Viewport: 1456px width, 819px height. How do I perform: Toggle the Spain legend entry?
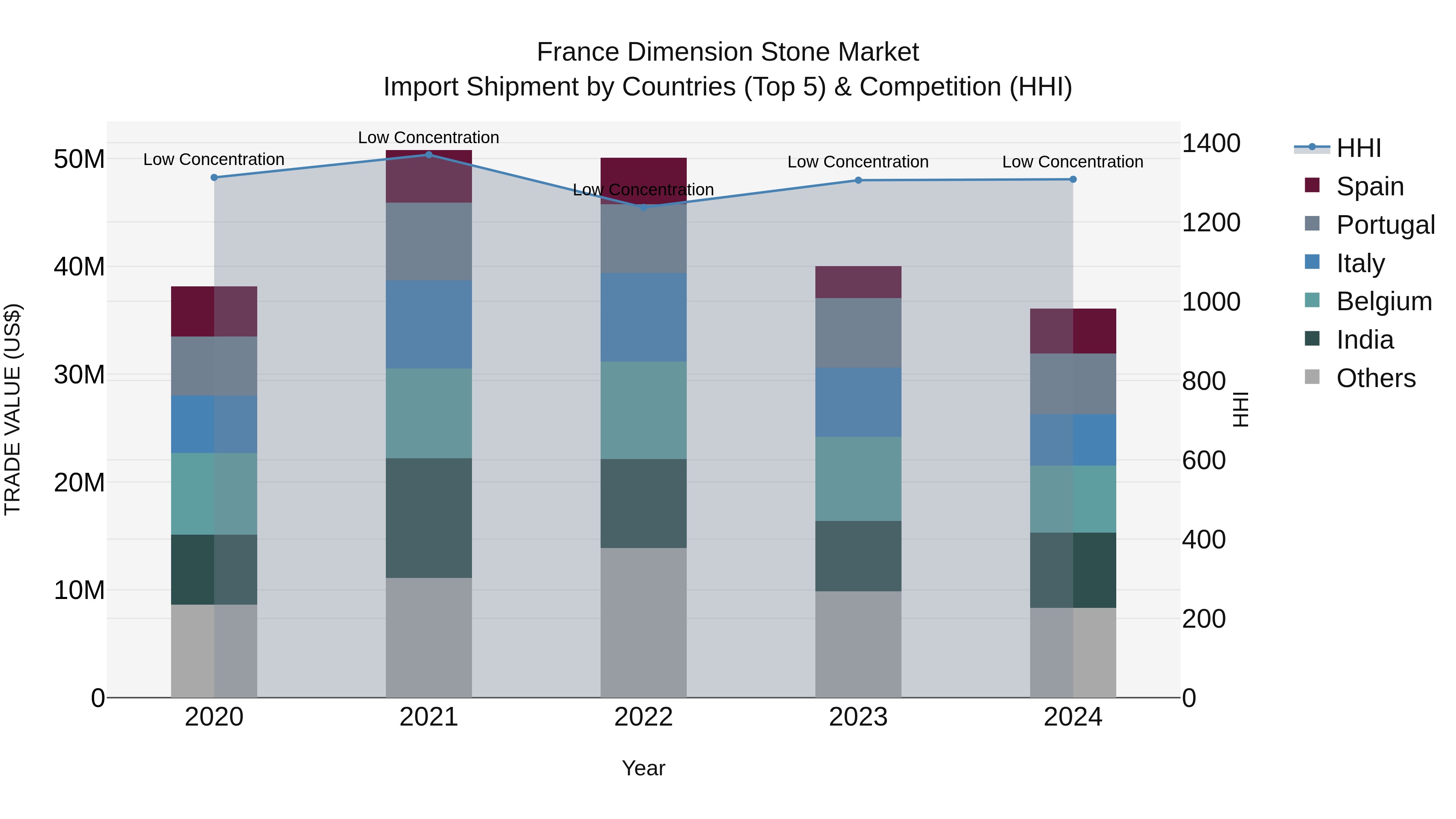[1354, 186]
